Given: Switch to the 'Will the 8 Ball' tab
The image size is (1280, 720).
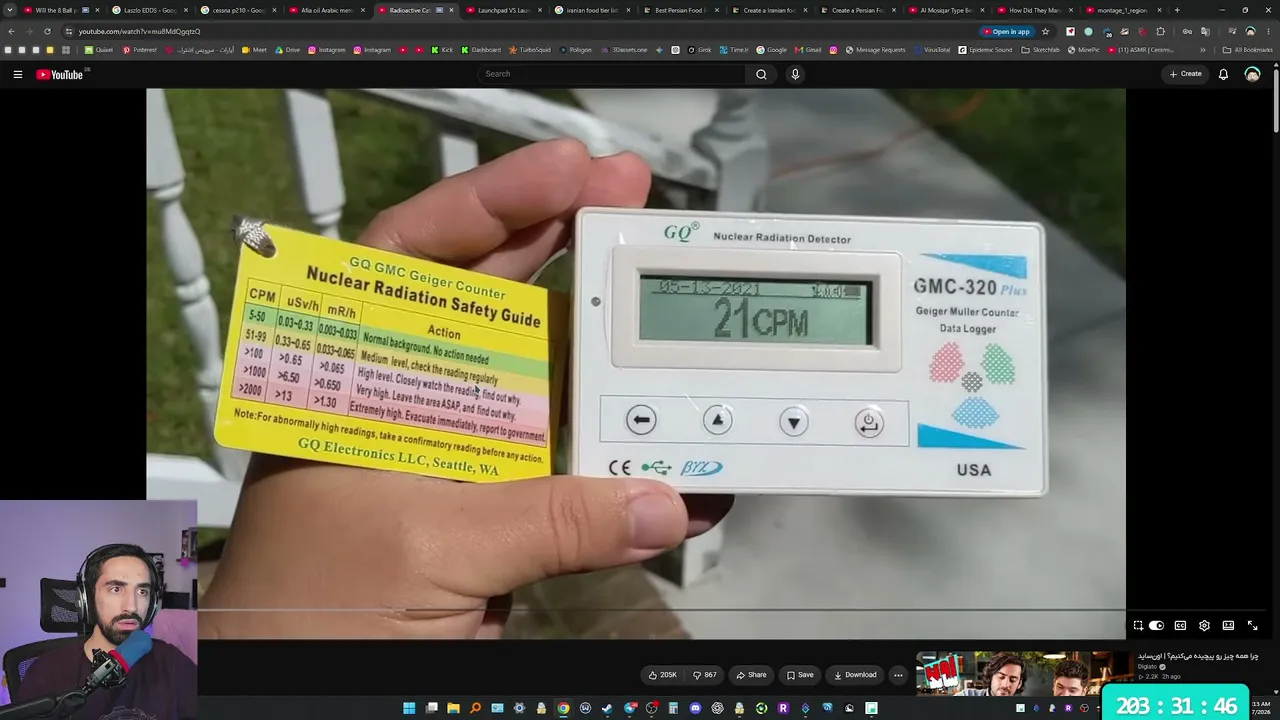Looking at the screenshot, I should point(60,10).
